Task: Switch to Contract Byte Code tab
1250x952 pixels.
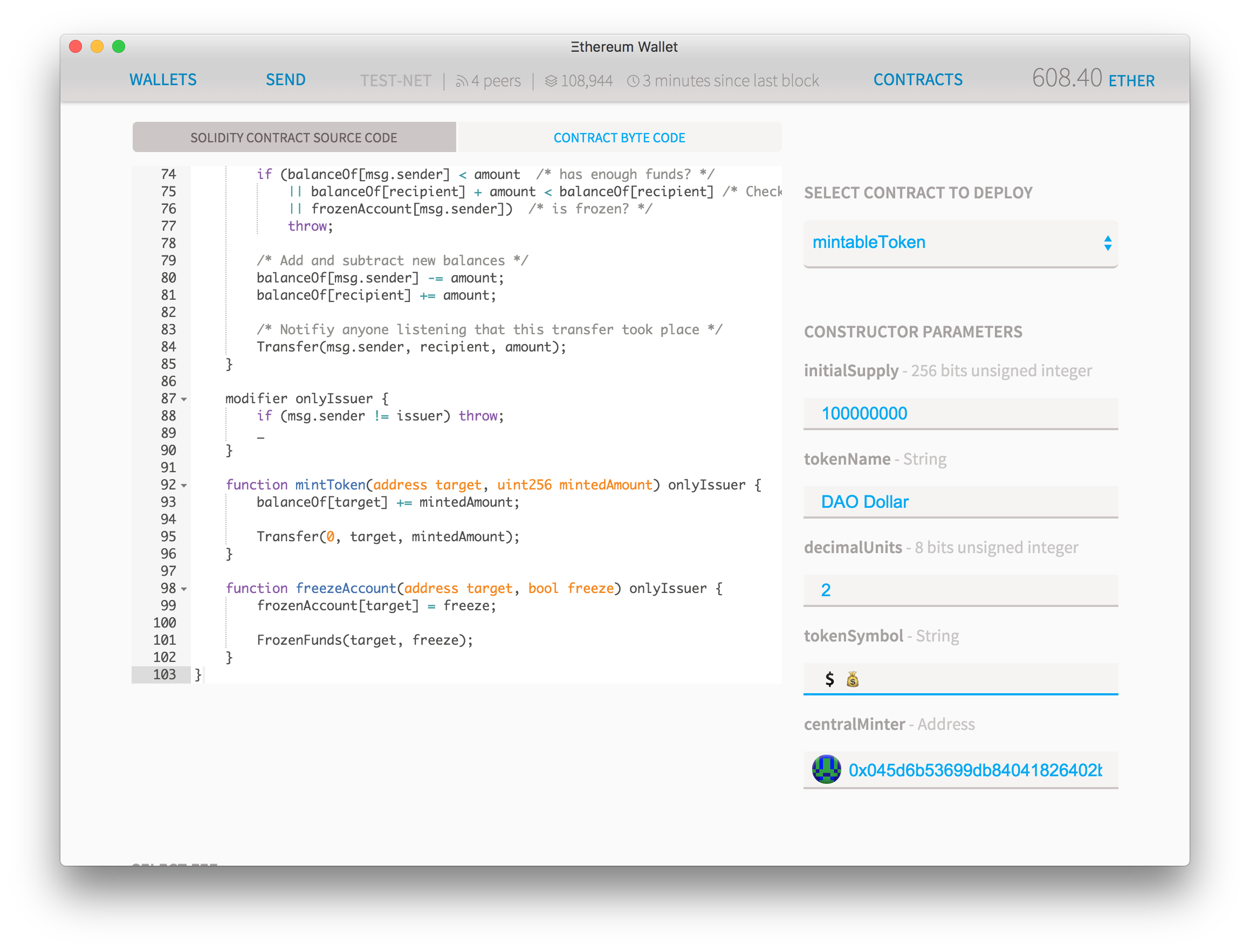Action: pos(619,137)
